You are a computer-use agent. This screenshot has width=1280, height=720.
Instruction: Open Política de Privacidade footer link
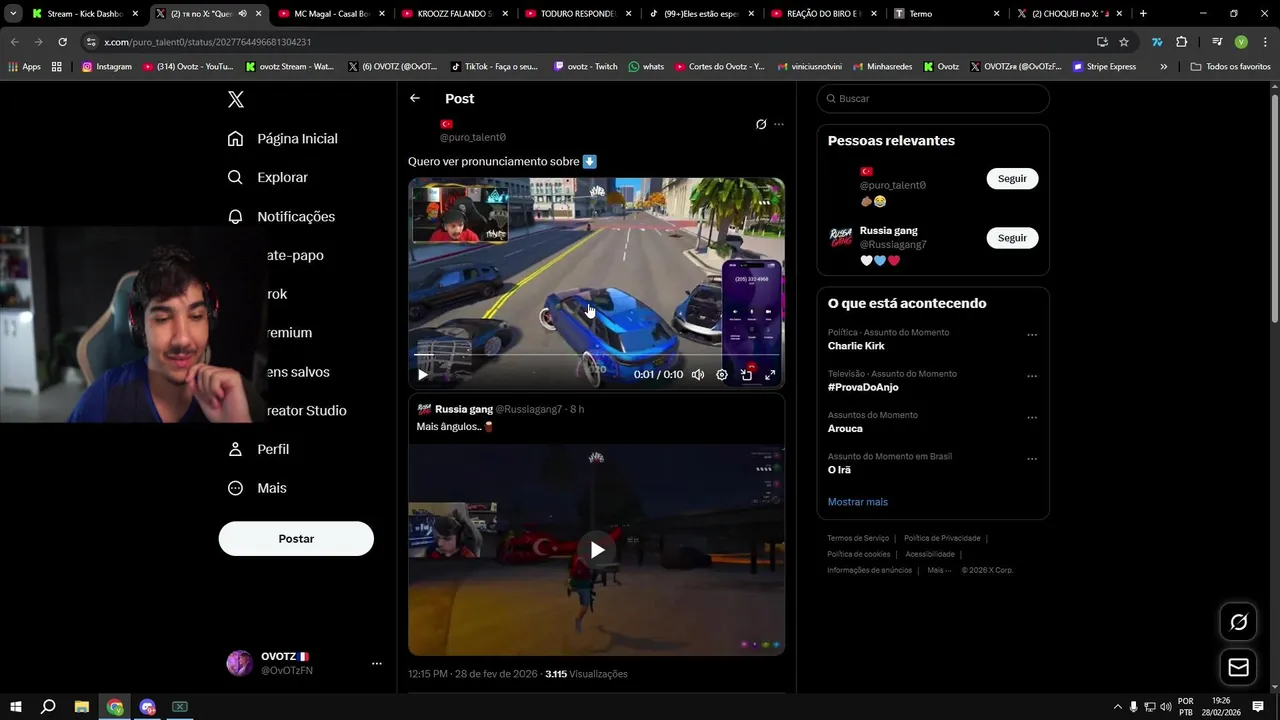[x=942, y=538]
